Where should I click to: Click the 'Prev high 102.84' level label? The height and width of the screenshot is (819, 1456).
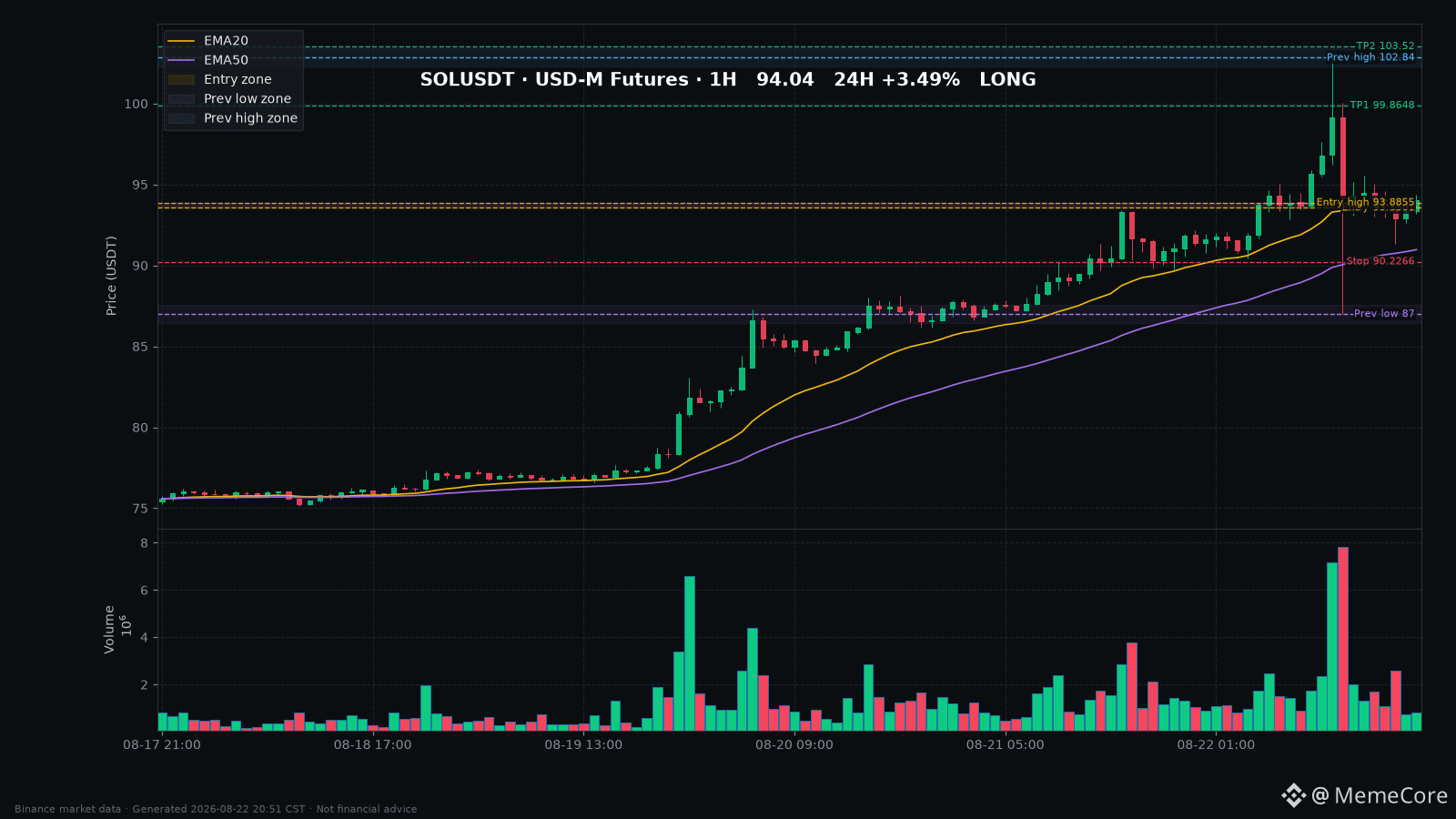(x=1370, y=57)
